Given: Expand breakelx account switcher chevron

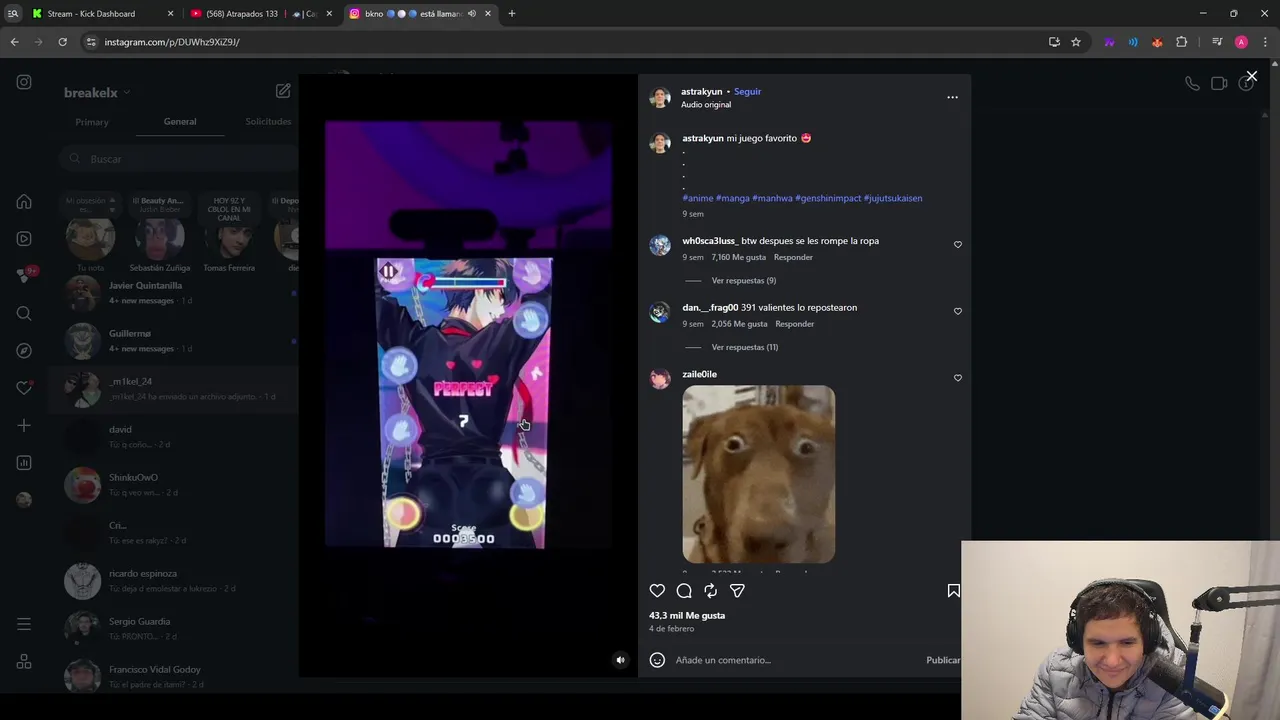Looking at the screenshot, I should point(126,93).
